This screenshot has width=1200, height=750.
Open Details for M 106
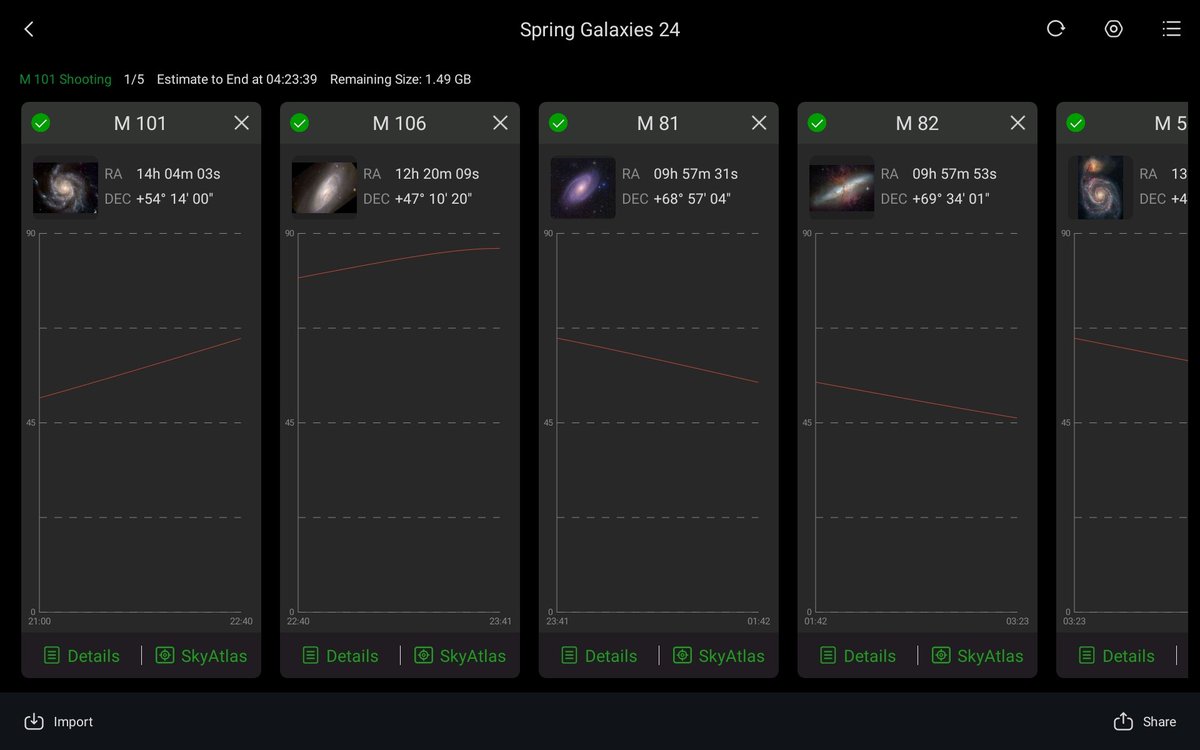(341, 656)
